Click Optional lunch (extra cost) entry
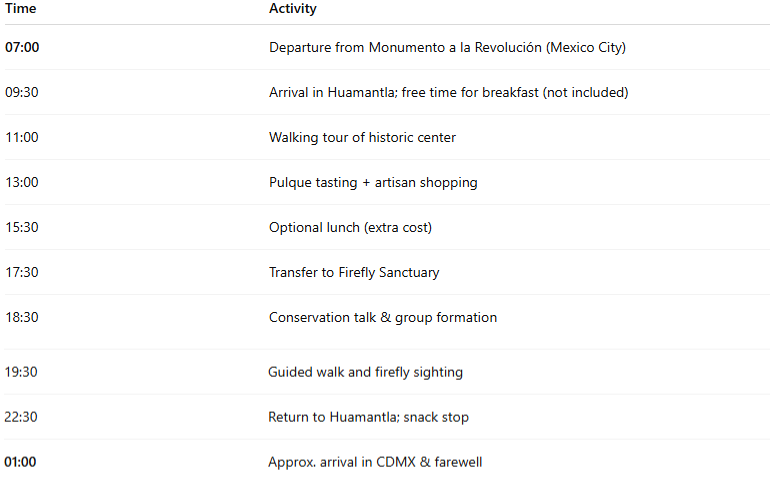This screenshot has width=770, height=478. [x=350, y=227]
